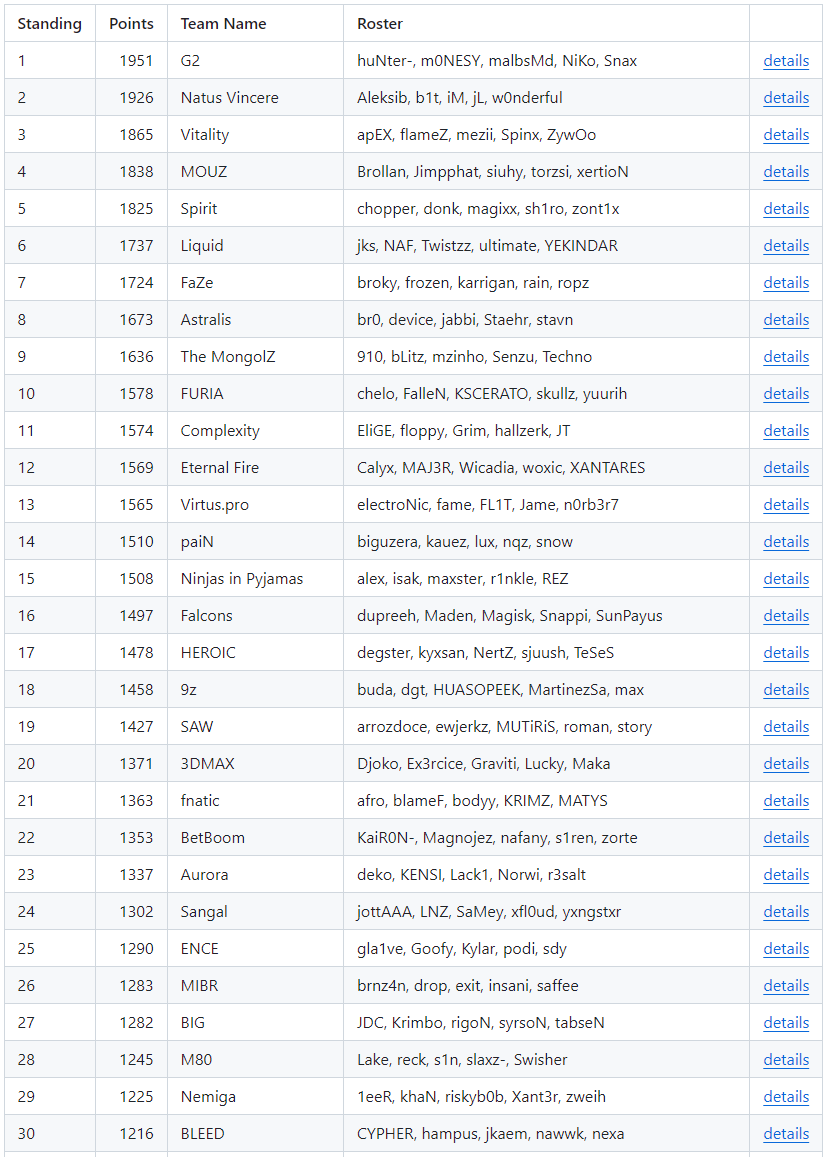Viewport: 827px width, 1157px height.
Task: Open details link for Sangal
Action: point(786,912)
